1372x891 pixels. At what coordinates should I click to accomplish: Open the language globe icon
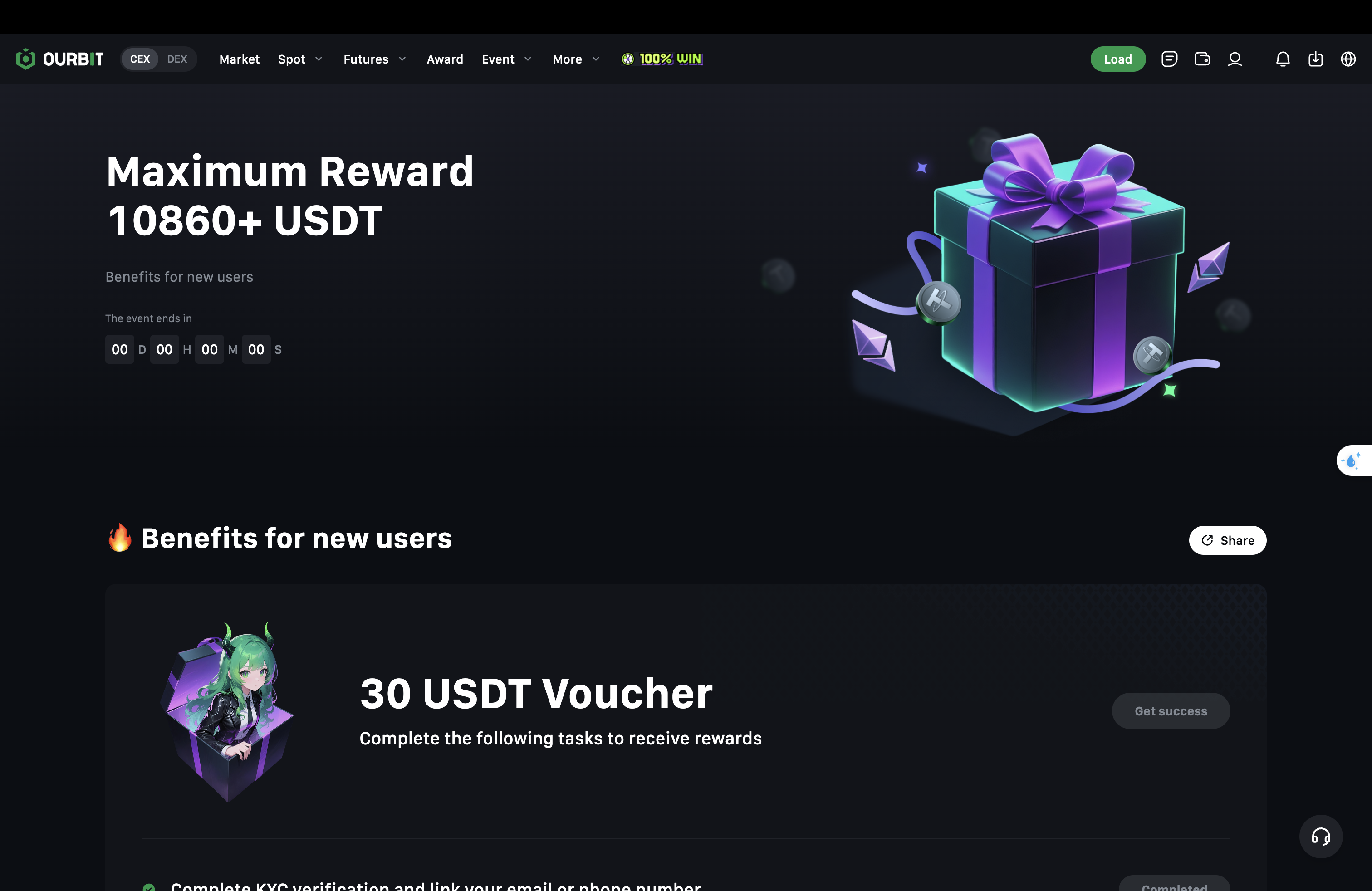(x=1348, y=59)
